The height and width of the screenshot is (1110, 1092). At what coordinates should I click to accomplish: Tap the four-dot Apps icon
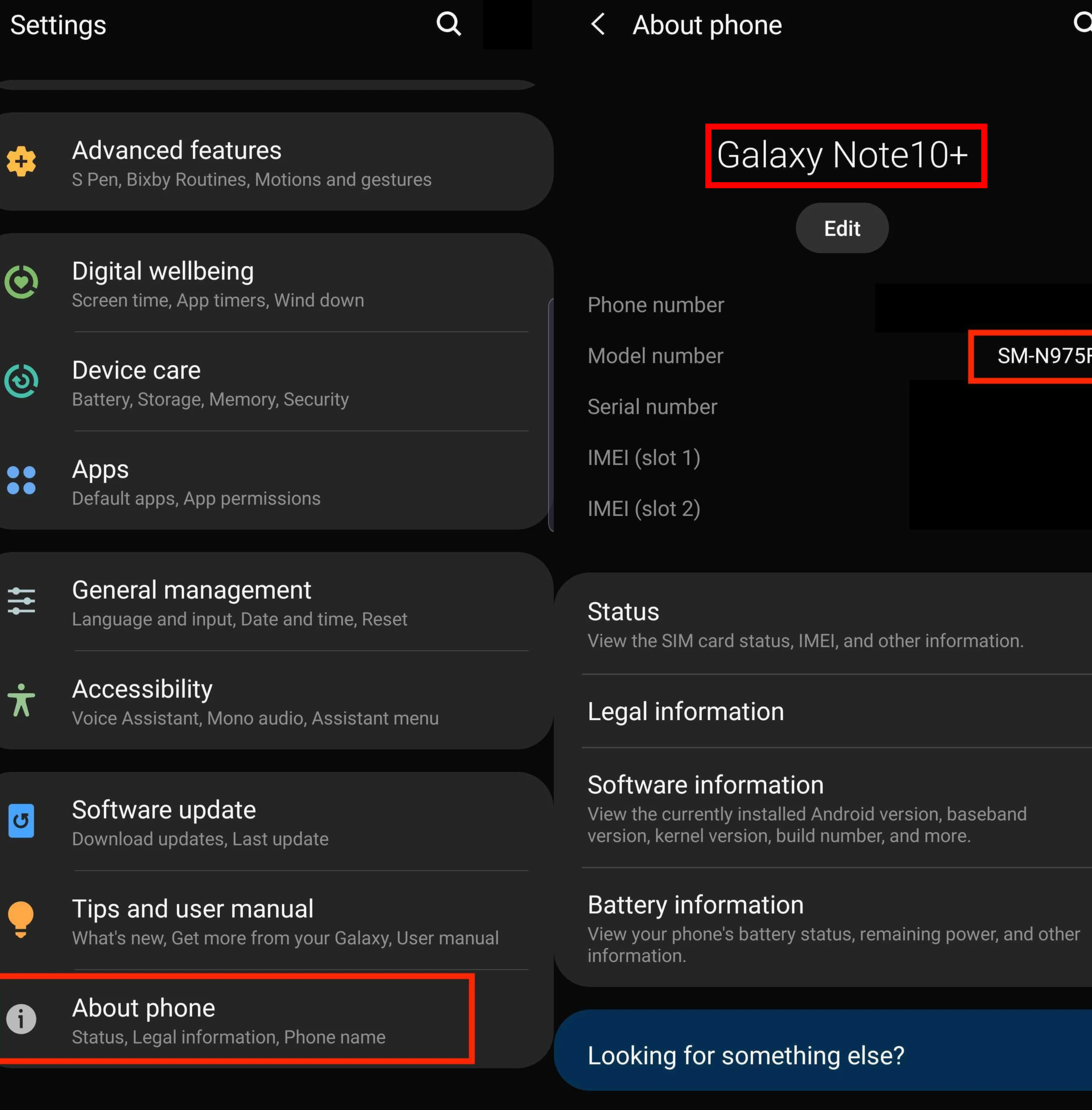21,480
